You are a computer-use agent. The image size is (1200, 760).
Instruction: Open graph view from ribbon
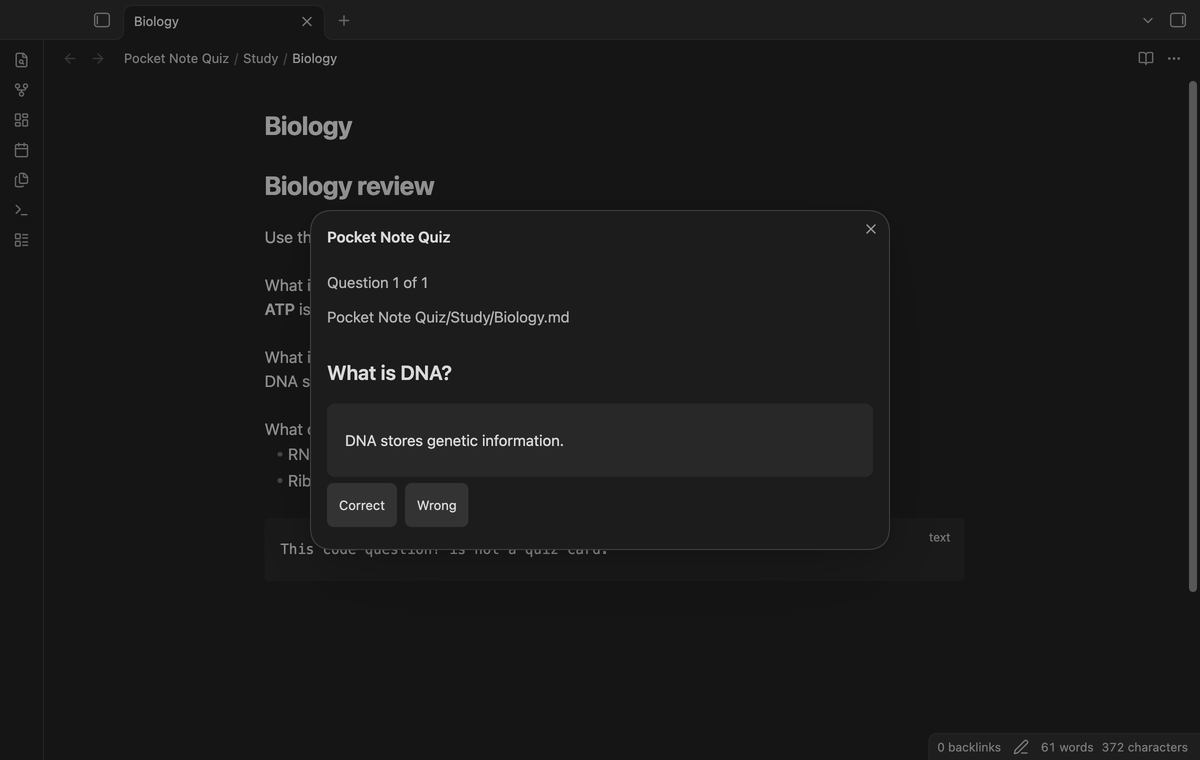(21, 90)
